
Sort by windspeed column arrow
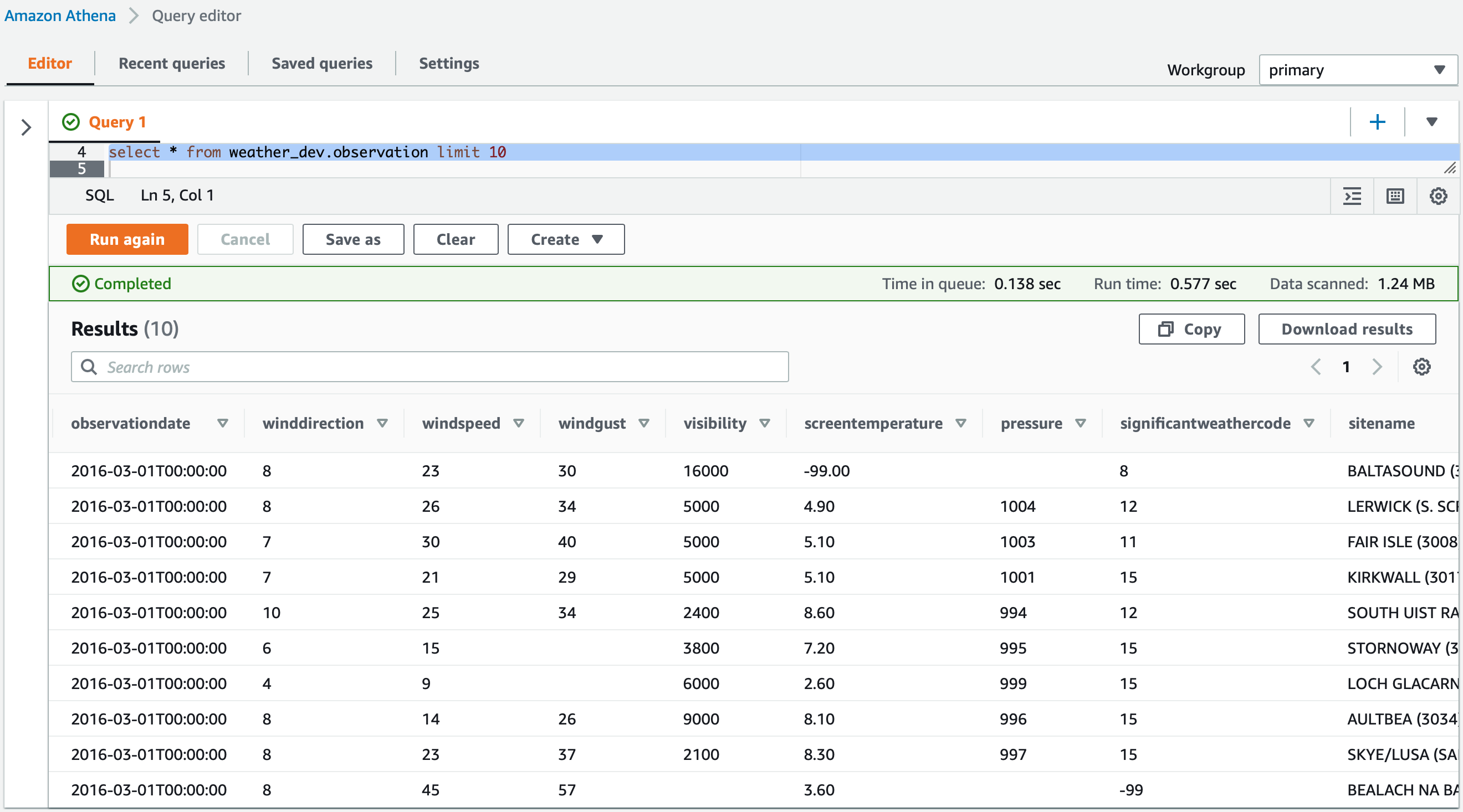tap(518, 423)
